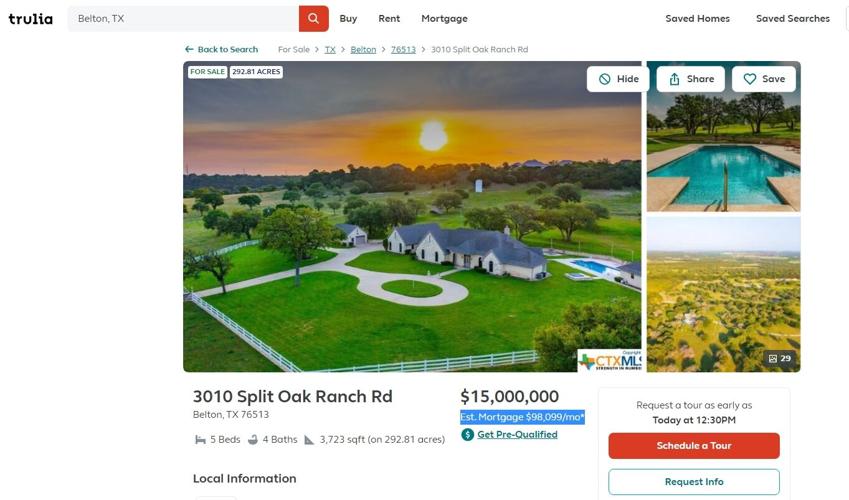
Task: Click the Belton breadcrumb link
Action: pos(363,49)
